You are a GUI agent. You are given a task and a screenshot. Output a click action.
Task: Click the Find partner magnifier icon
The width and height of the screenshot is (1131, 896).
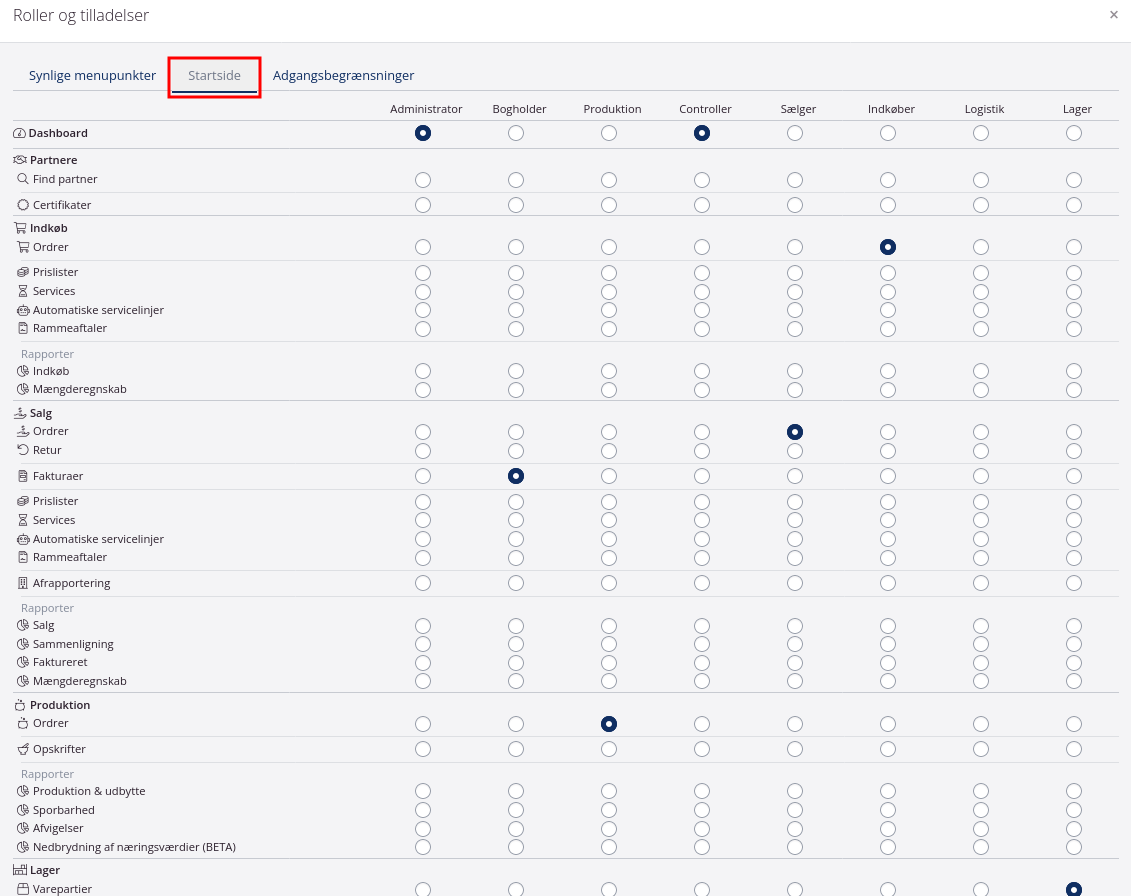point(23,179)
